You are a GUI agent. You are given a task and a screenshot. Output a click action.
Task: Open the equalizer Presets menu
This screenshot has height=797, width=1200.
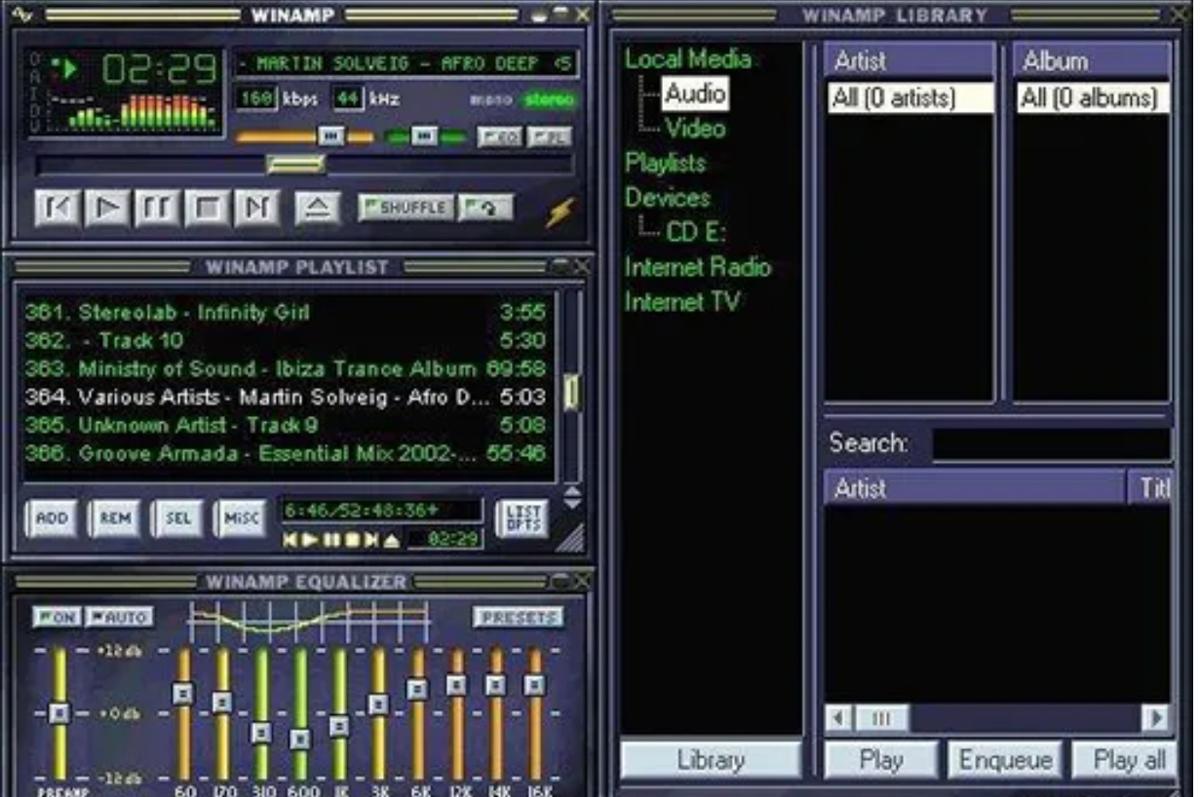(518, 617)
